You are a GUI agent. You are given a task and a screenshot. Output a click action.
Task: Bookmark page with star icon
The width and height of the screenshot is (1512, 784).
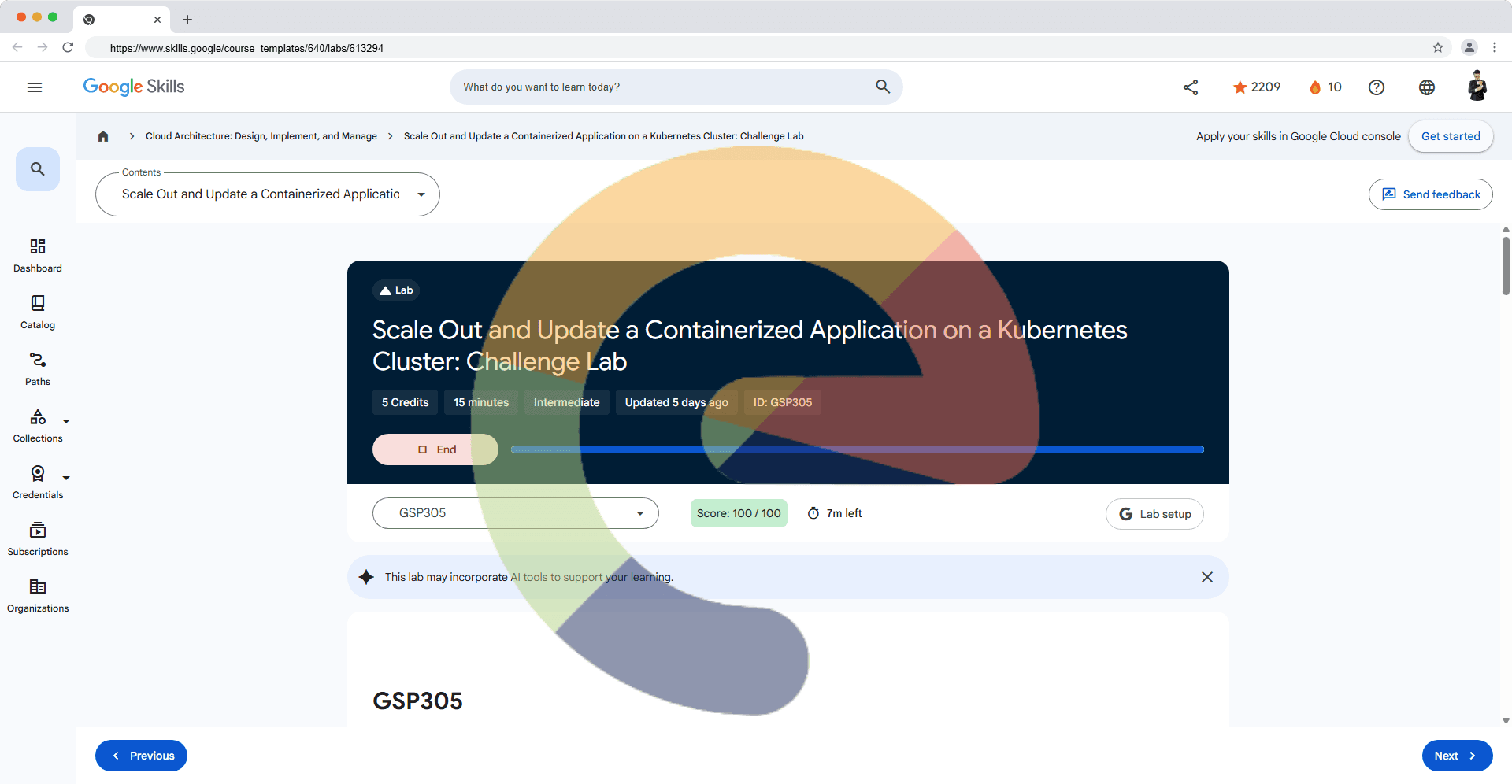1438,48
